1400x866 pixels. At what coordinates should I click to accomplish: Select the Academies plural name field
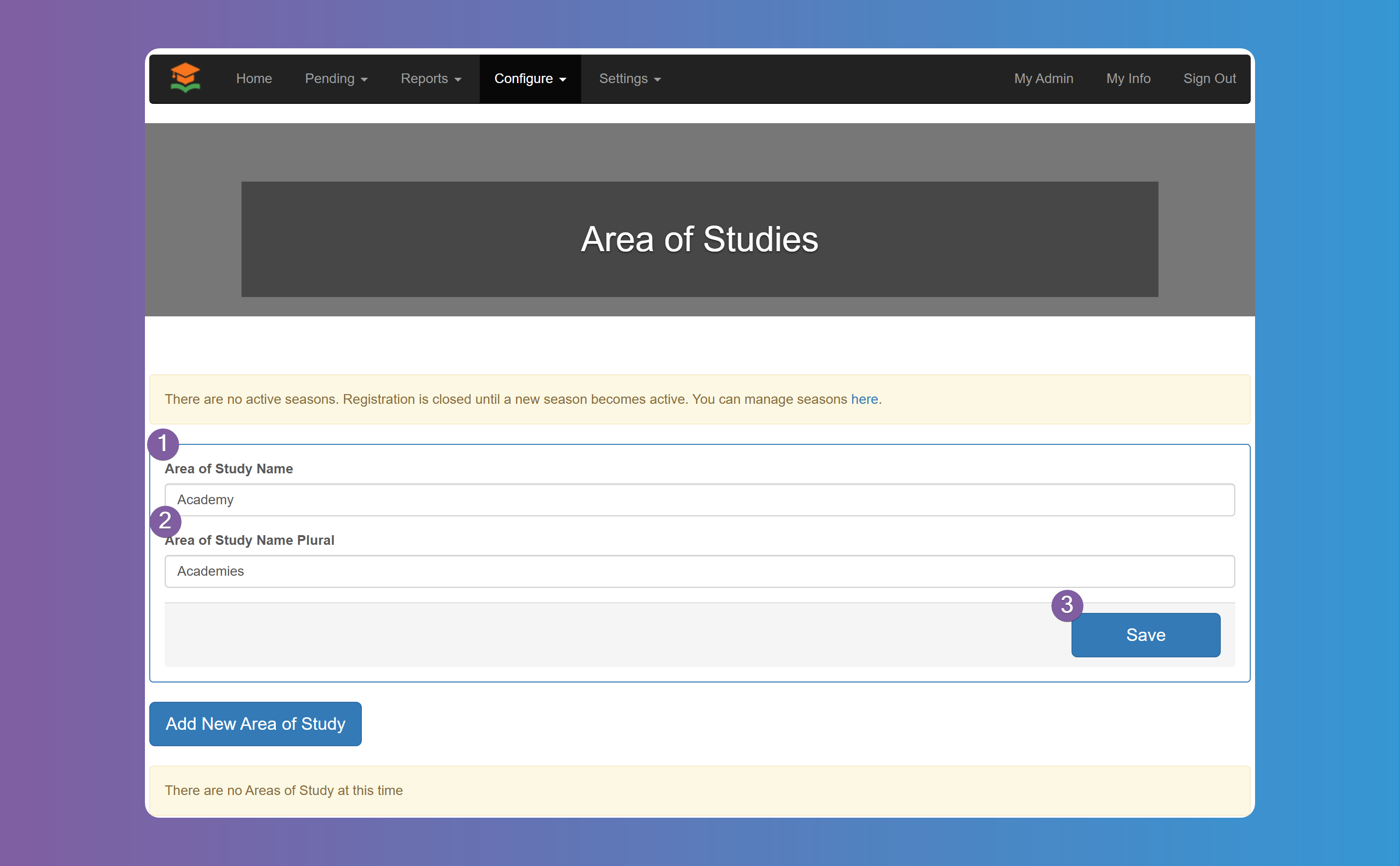point(700,570)
